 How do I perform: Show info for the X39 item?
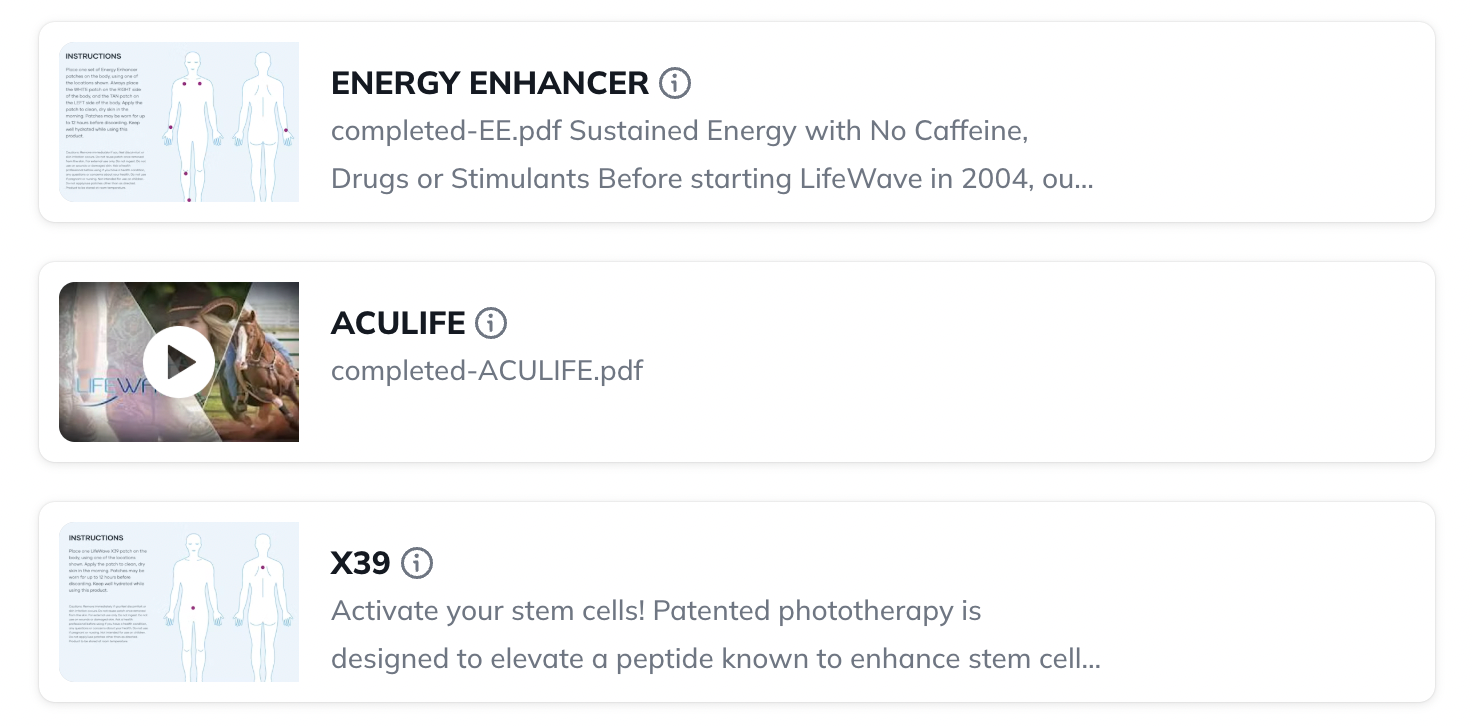(x=417, y=563)
